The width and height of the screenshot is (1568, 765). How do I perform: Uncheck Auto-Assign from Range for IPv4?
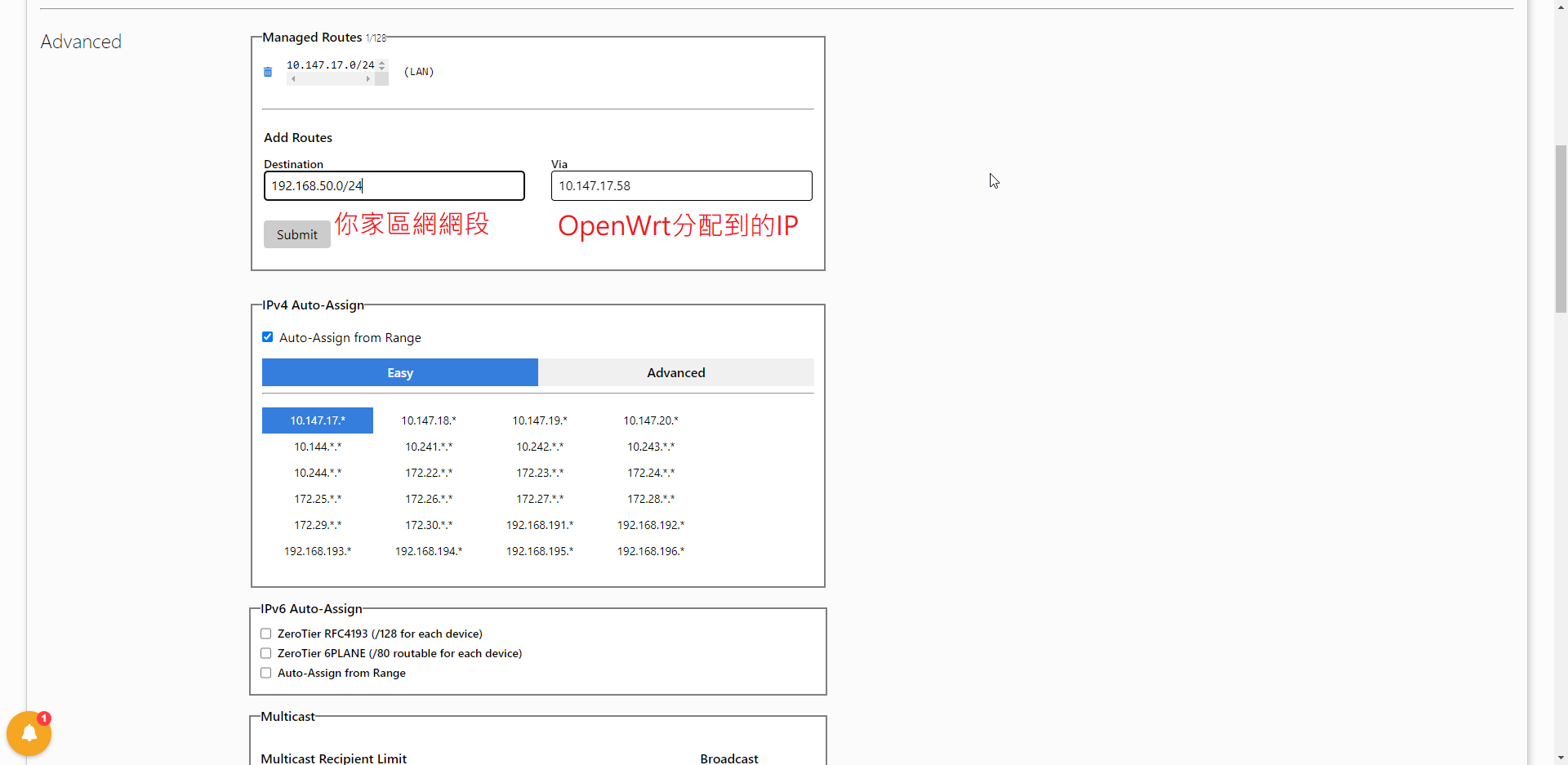(x=267, y=336)
